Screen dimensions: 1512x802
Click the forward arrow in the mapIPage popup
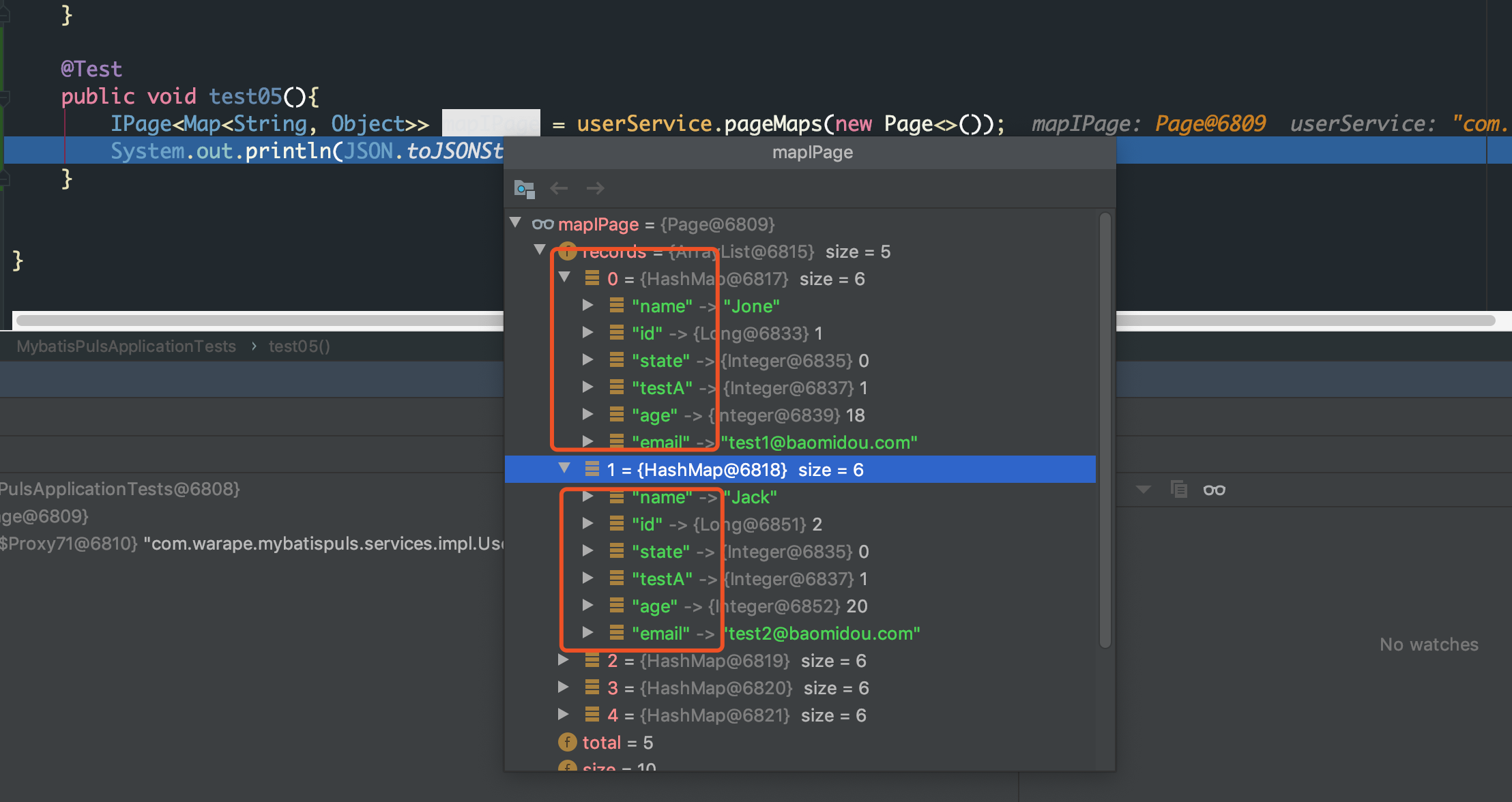(x=595, y=188)
